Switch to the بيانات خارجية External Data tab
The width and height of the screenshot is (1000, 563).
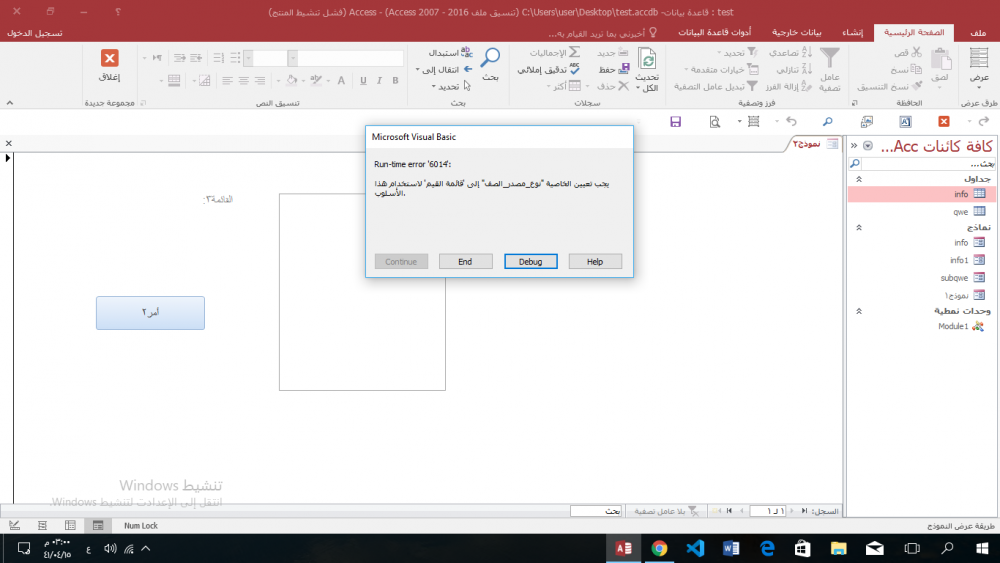pyautogui.click(x=797, y=33)
